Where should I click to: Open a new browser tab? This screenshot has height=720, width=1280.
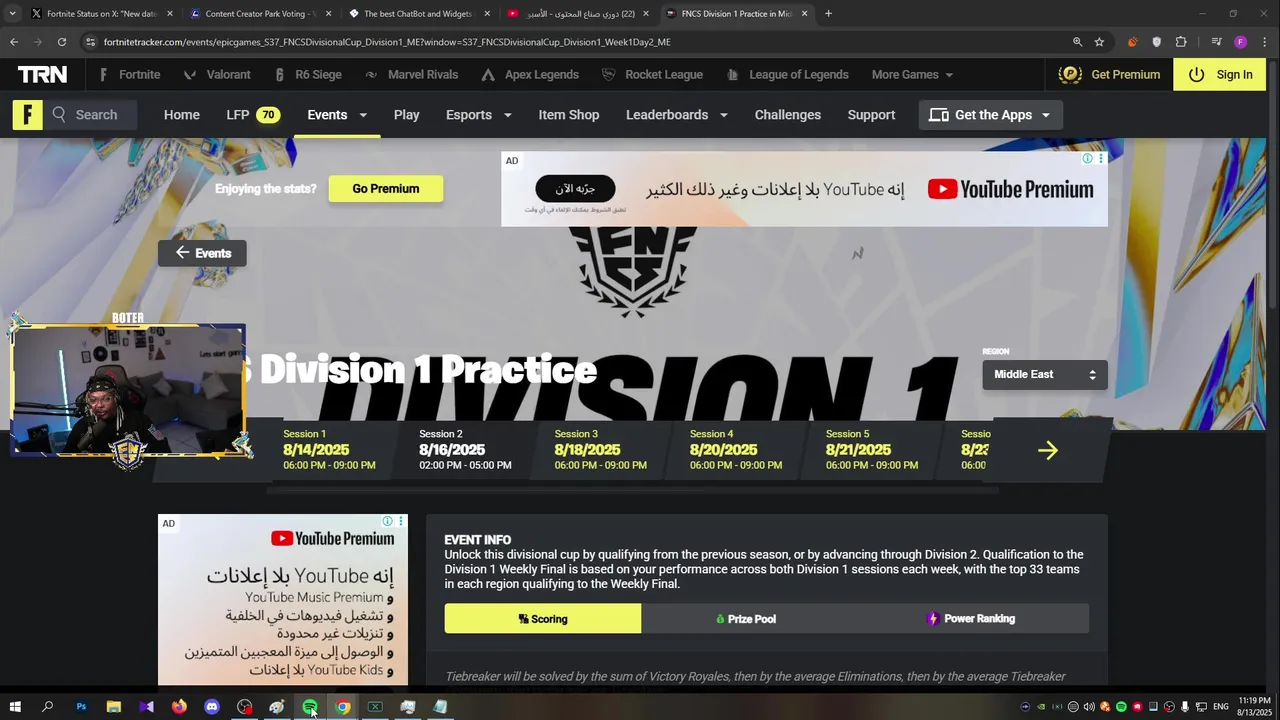[x=828, y=14]
